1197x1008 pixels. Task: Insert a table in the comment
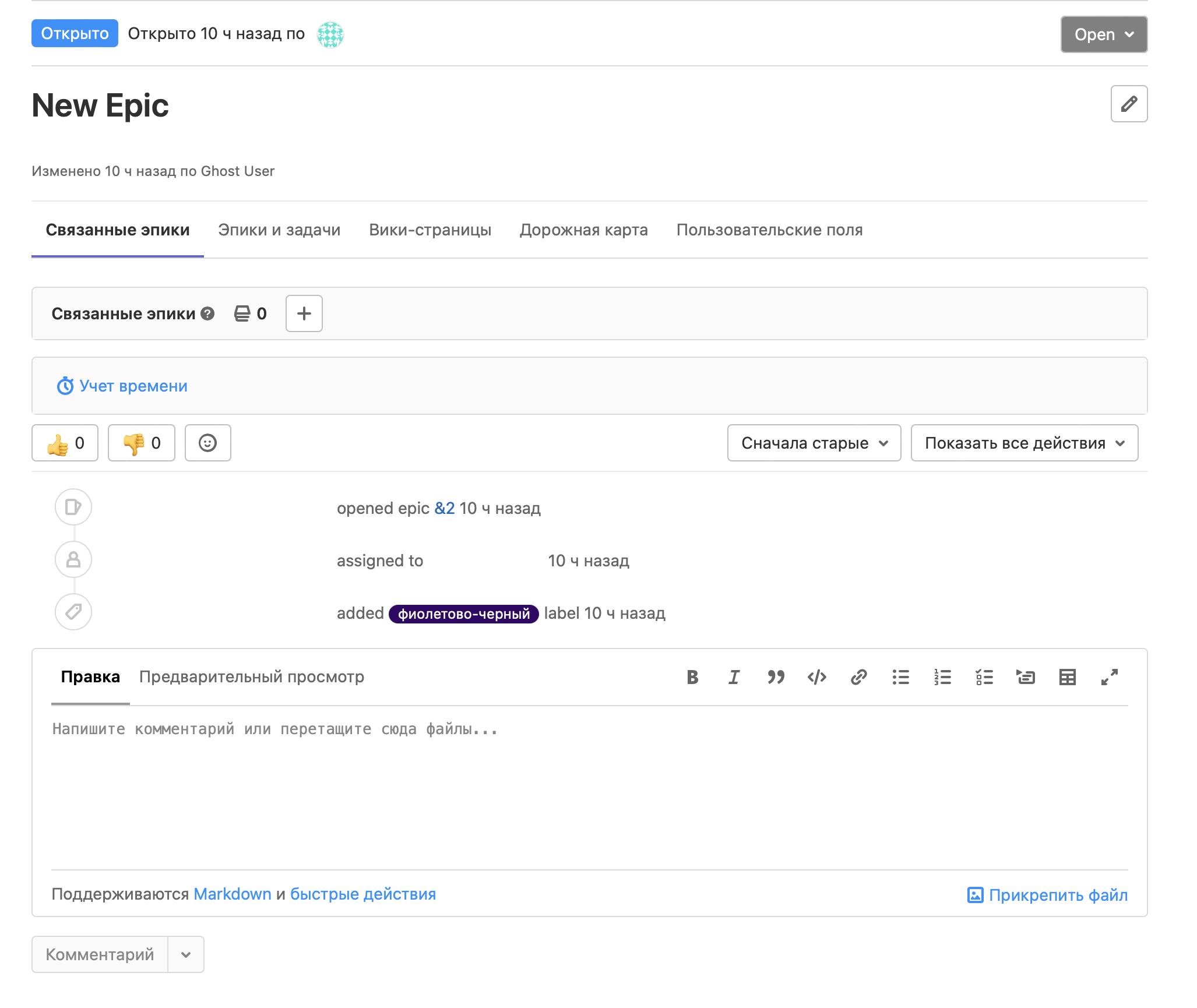coord(1067,677)
